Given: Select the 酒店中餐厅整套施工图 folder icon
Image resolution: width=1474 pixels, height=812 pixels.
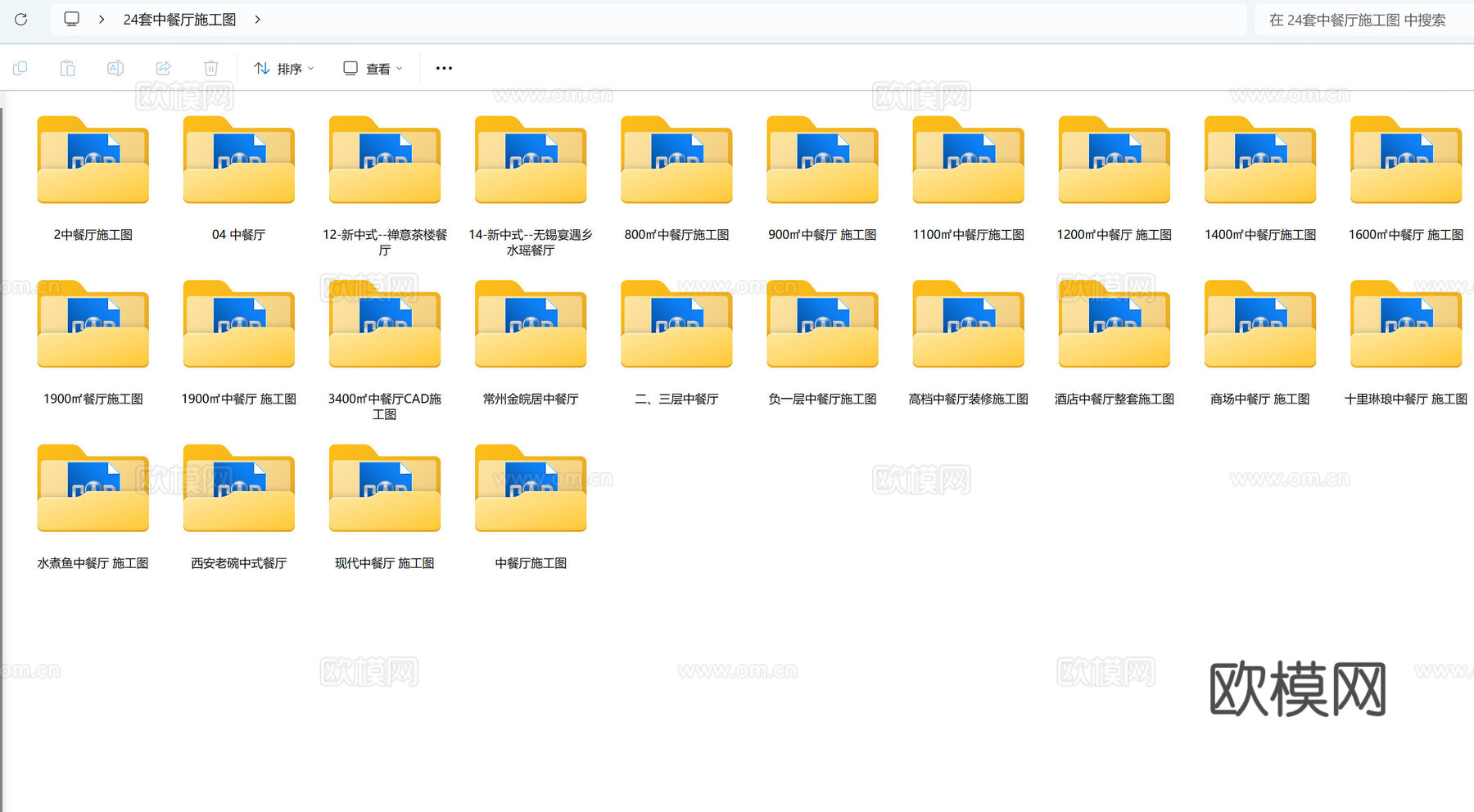Looking at the screenshot, I should (x=1115, y=324).
